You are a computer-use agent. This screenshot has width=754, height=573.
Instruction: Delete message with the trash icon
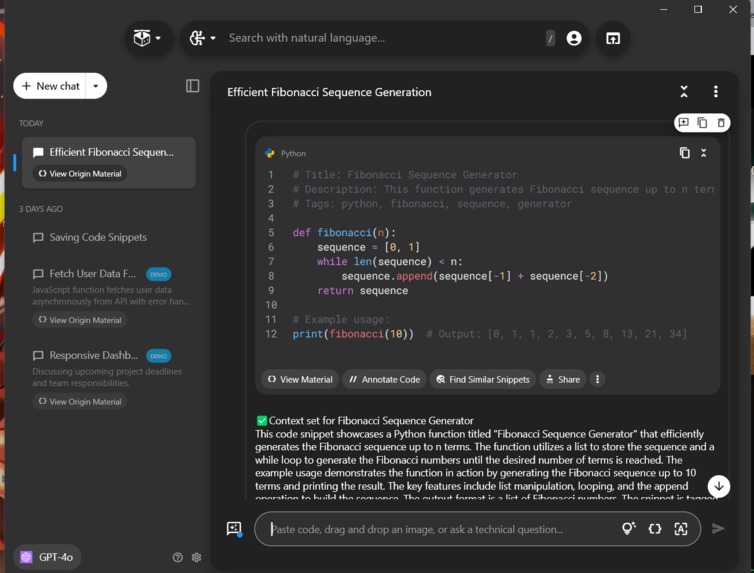[x=721, y=123]
